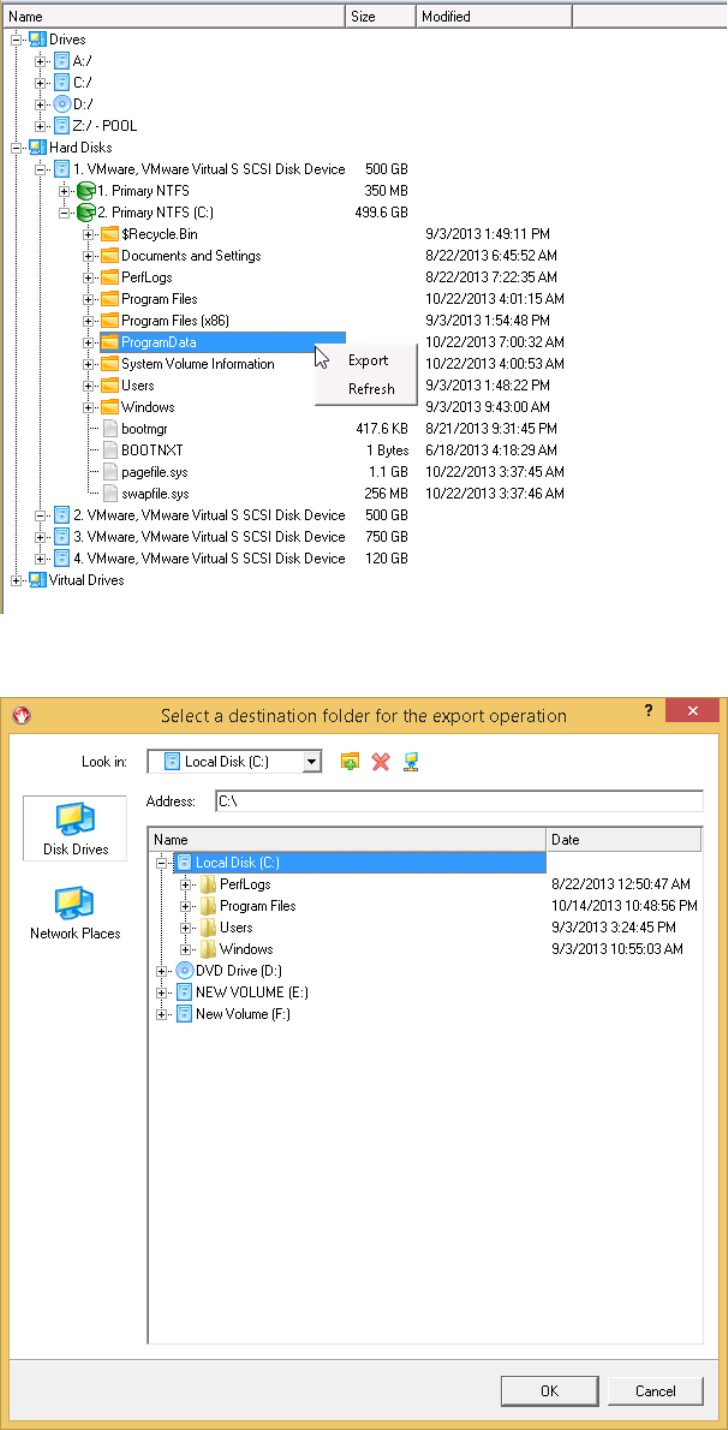Expand the Program Files folder in export dialog

pos(186,906)
